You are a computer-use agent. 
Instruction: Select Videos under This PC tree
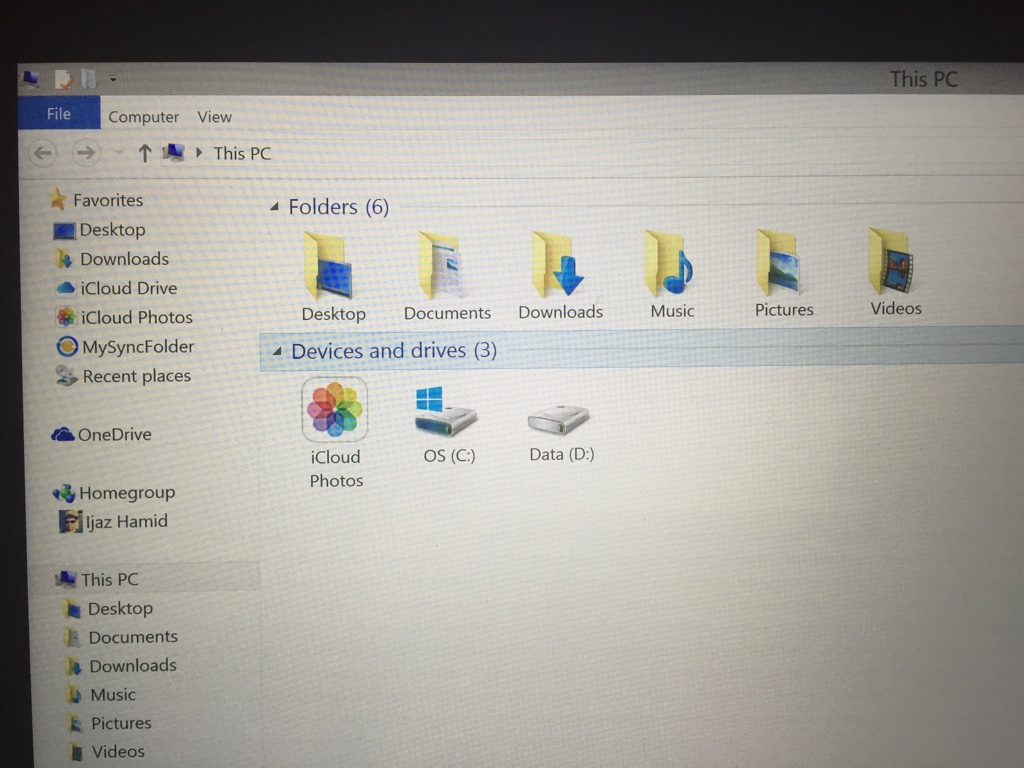click(x=118, y=752)
